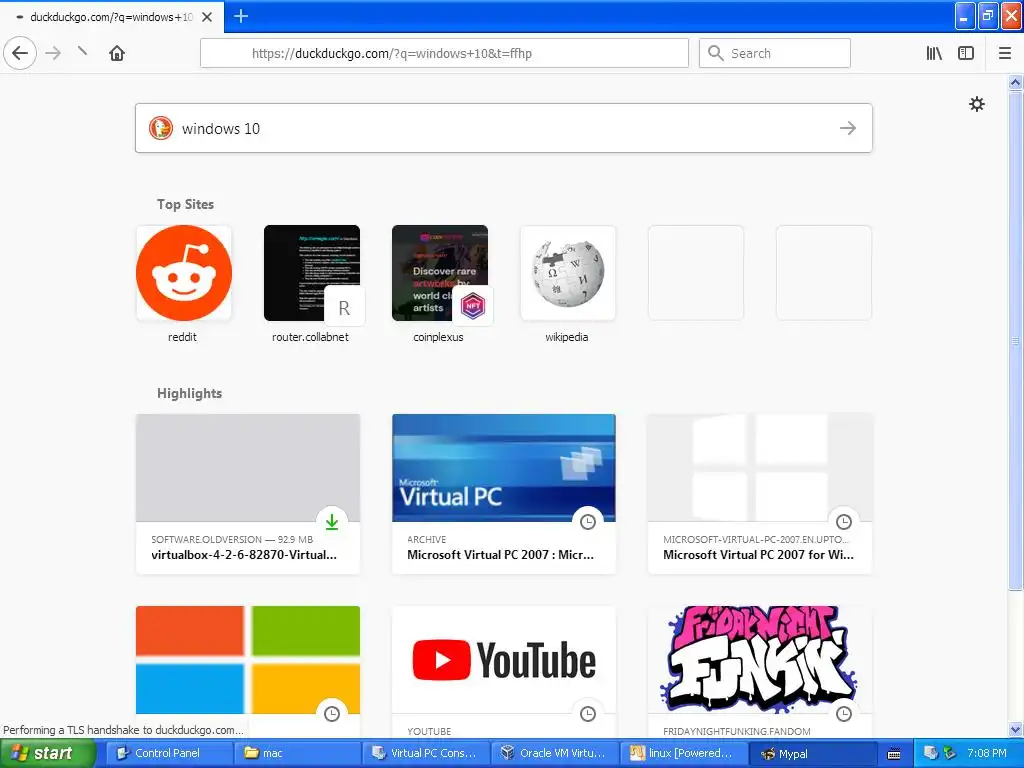Open the virtualbox-4-2-6 download highlight card
1024x768 pixels.
click(x=248, y=494)
